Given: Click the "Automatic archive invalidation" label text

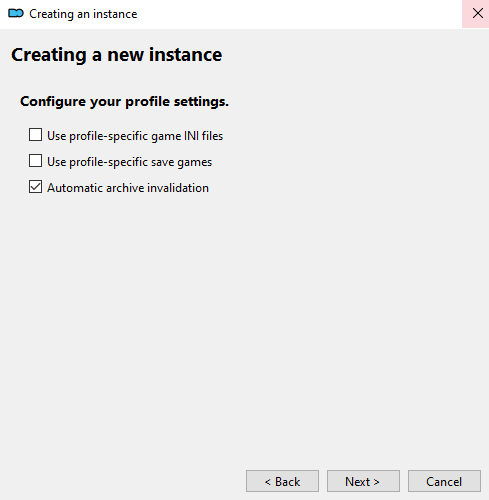Looking at the screenshot, I should (128, 188).
